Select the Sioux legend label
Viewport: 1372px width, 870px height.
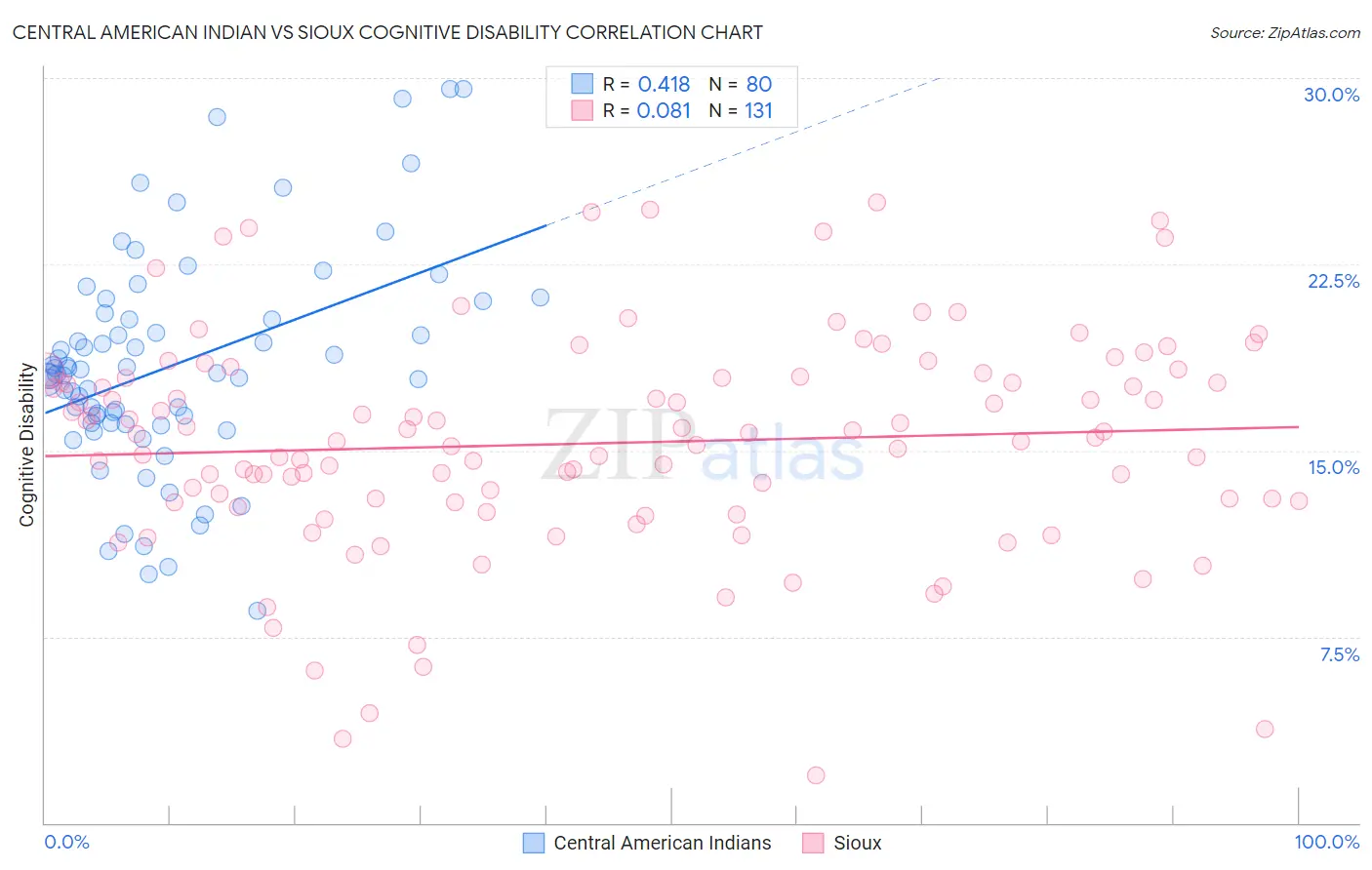click(858, 843)
